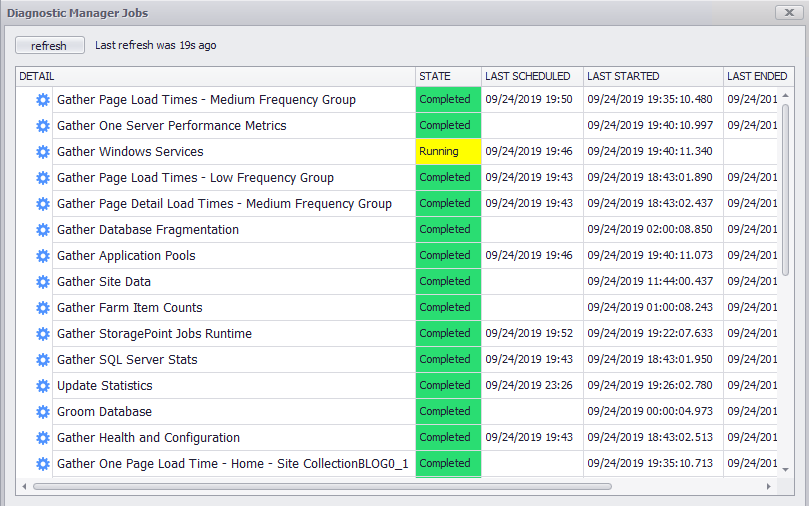Click gear icon for Gather Farm Item Counts
809x506 pixels.
(x=43, y=308)
